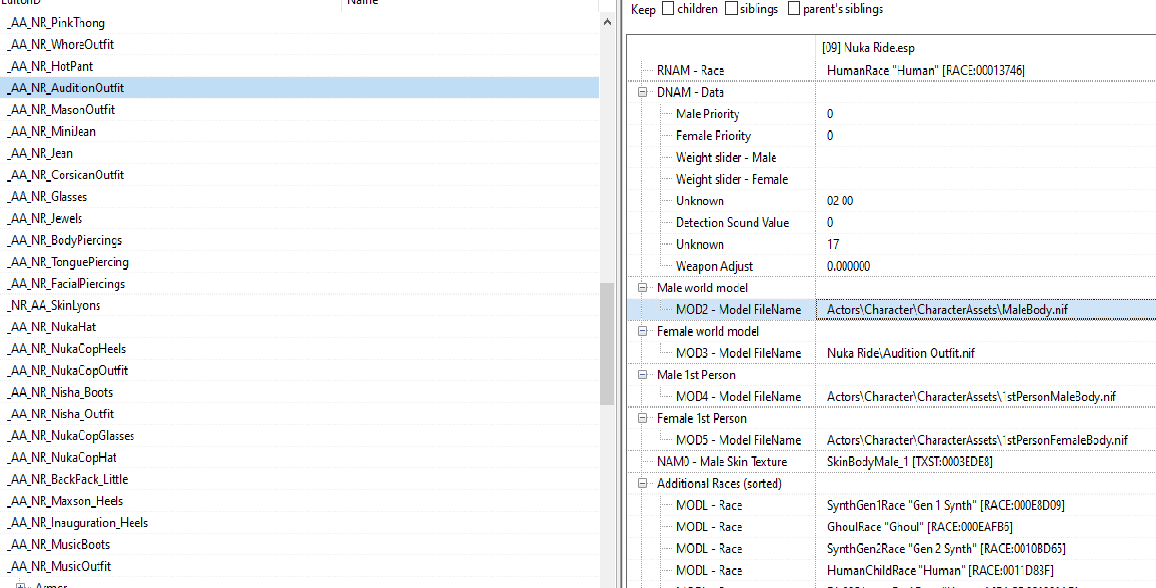Image resolution: width=1156 pixels, height=588 pixels.
Task: Collapse the Female world model section
Action: [x=642, y=331]
